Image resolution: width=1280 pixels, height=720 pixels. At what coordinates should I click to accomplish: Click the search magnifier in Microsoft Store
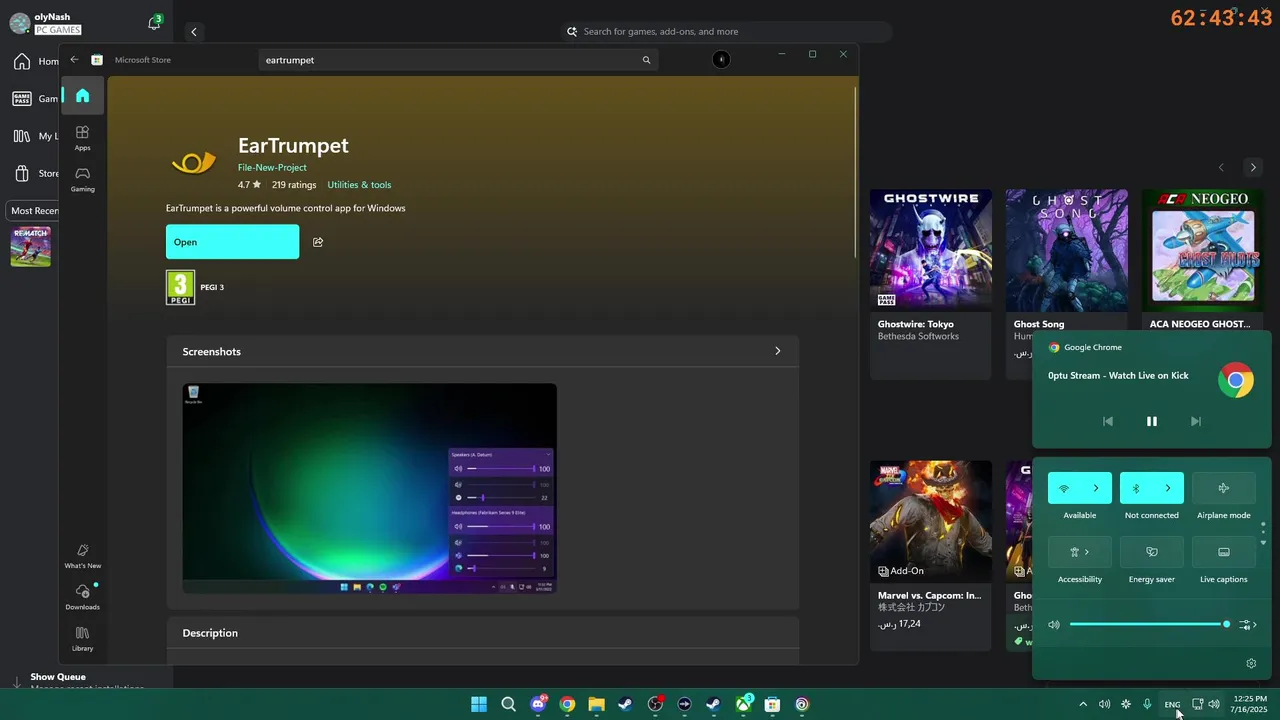646,60
